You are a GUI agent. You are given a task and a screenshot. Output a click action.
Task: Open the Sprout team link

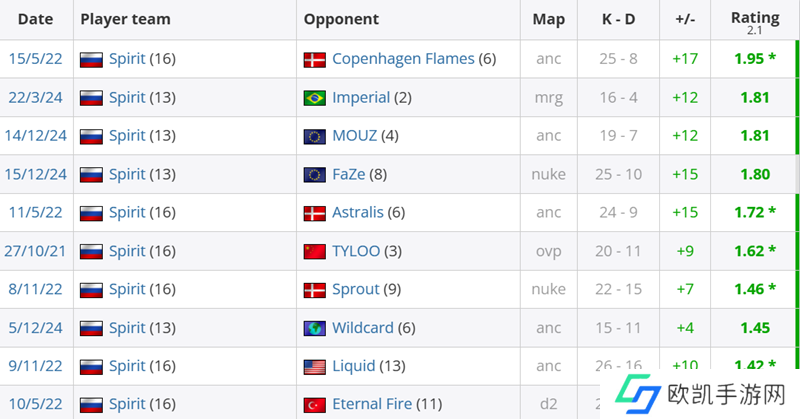(x=356, y=289)
